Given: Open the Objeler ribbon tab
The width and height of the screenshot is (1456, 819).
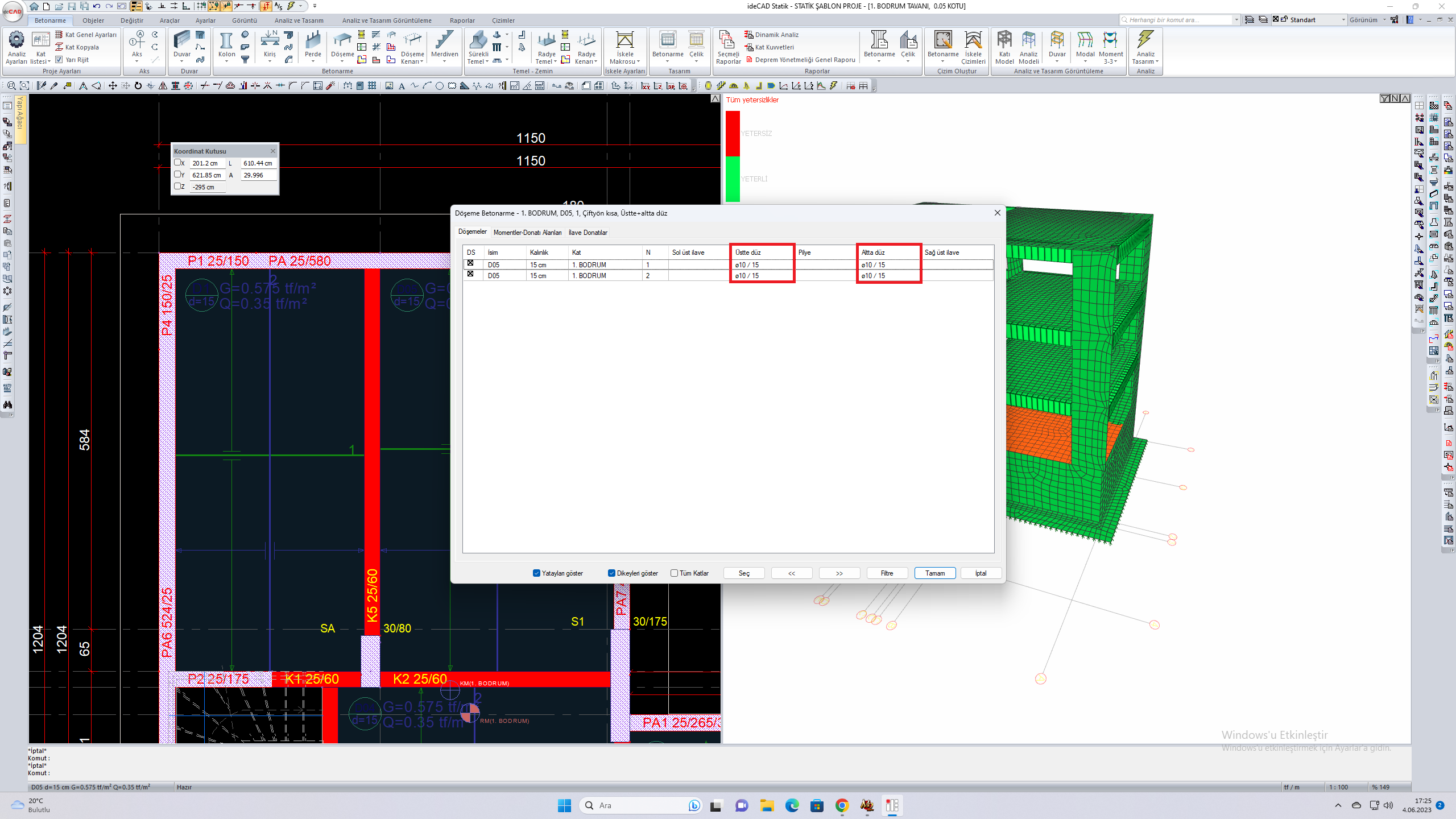Looking at the screenshot, I should [x=93, y=20].
